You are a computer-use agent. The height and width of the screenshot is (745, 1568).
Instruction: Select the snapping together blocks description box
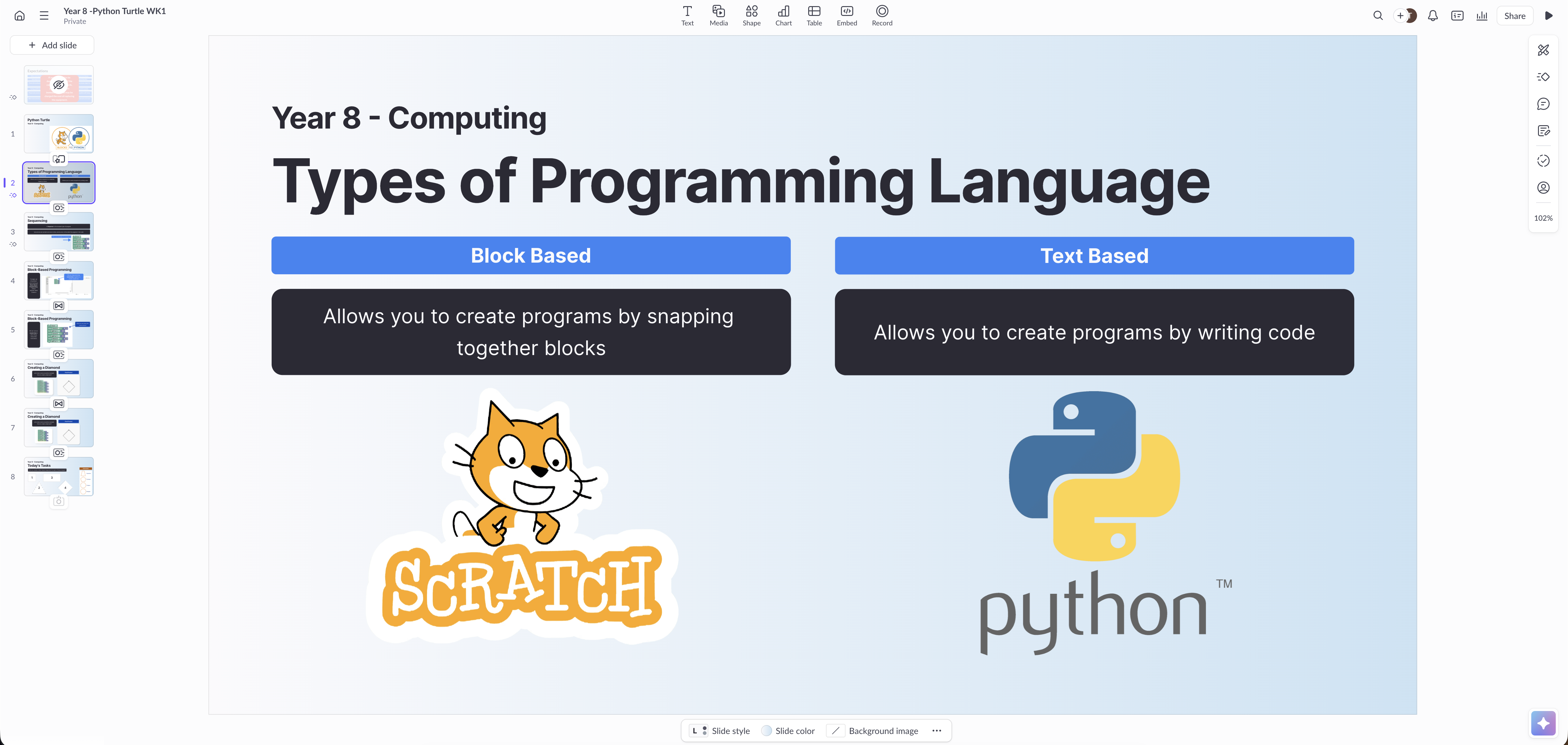(x=531, y=332)
